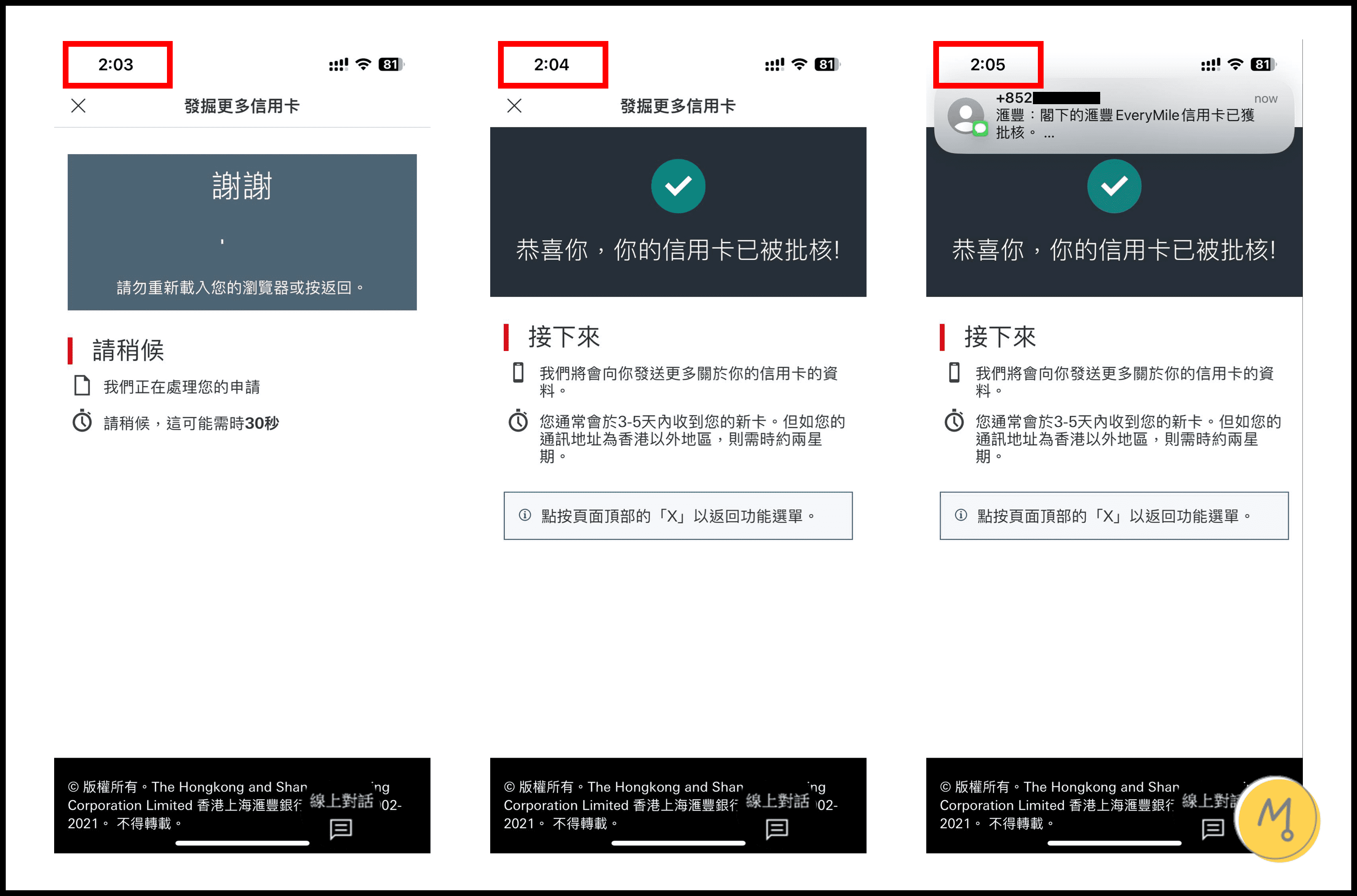Tap the 線上對話 label on the 2:03 screen
The height and width of the screenshot is (896, 1357).
pyautogui.click(x=341, y=801)
